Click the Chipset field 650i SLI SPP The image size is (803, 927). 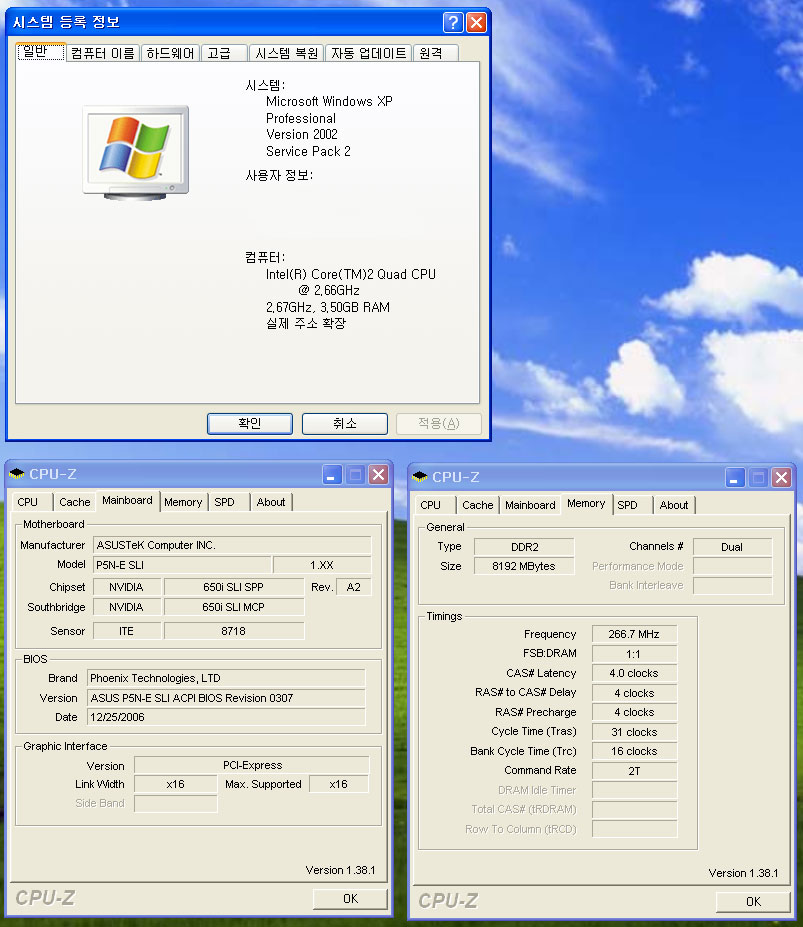234,587
